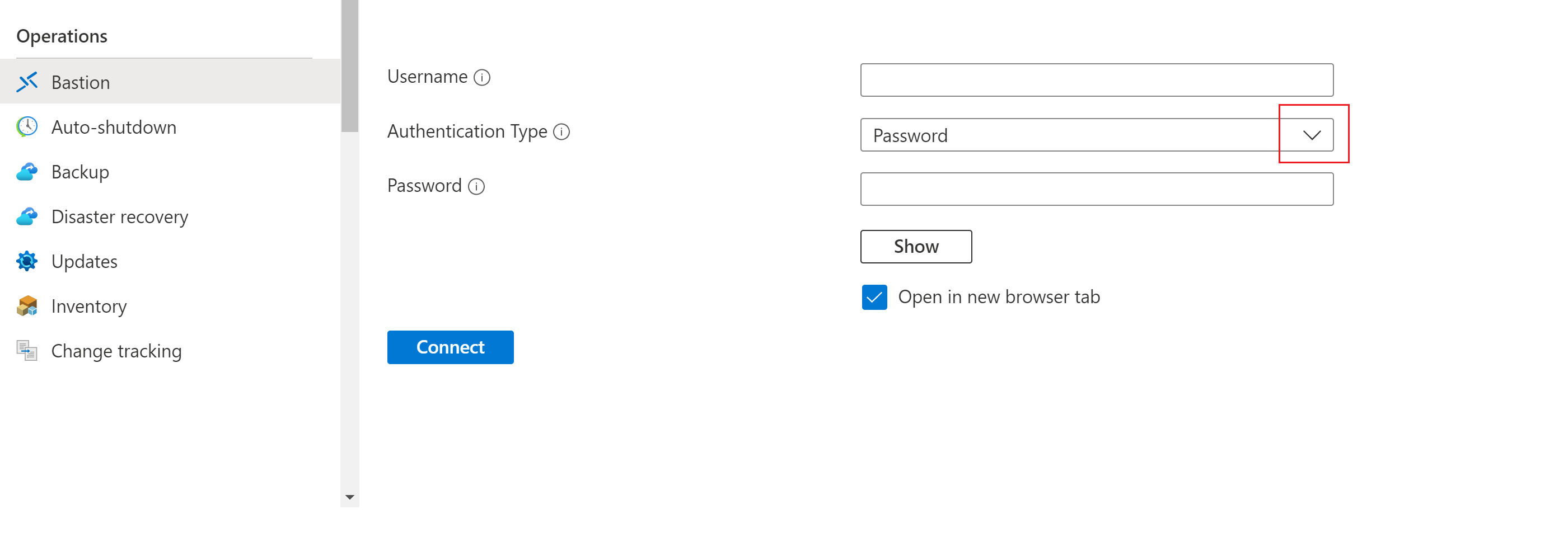Click the Bastion icon in sidebar
This screenshot has width=1568, height=542.
(27, 82)
